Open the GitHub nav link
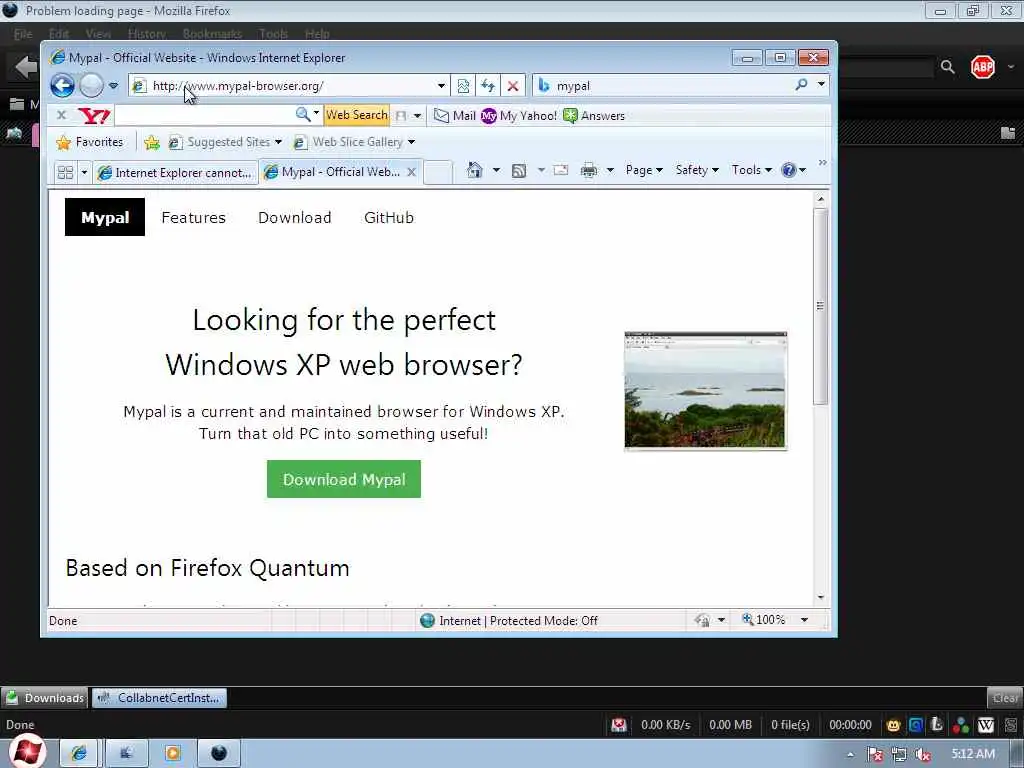 389,217
